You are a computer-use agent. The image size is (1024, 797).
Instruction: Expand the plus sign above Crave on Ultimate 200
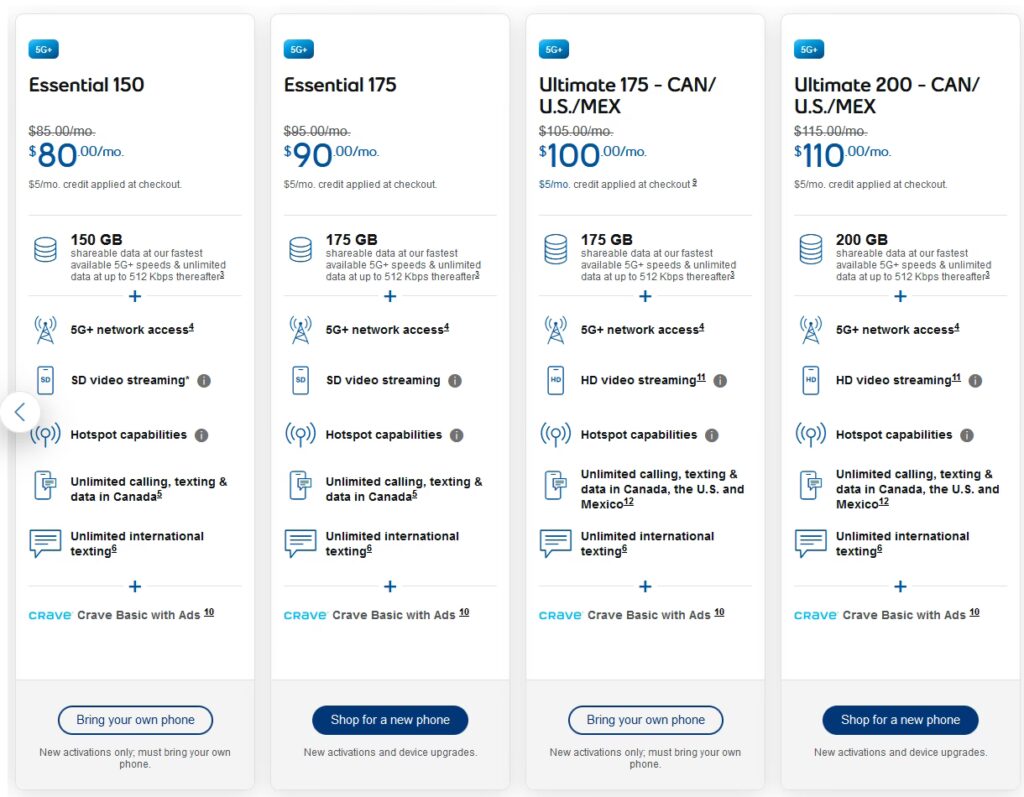(900, 587)
